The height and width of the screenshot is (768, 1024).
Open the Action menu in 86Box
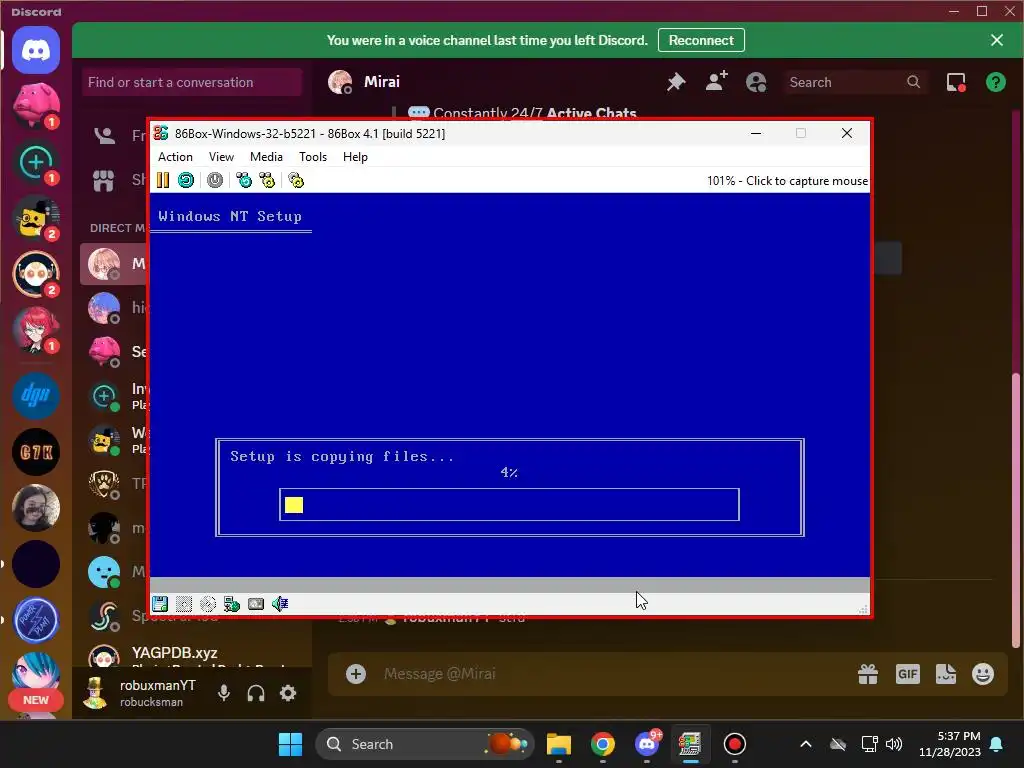tap(175, 157)
